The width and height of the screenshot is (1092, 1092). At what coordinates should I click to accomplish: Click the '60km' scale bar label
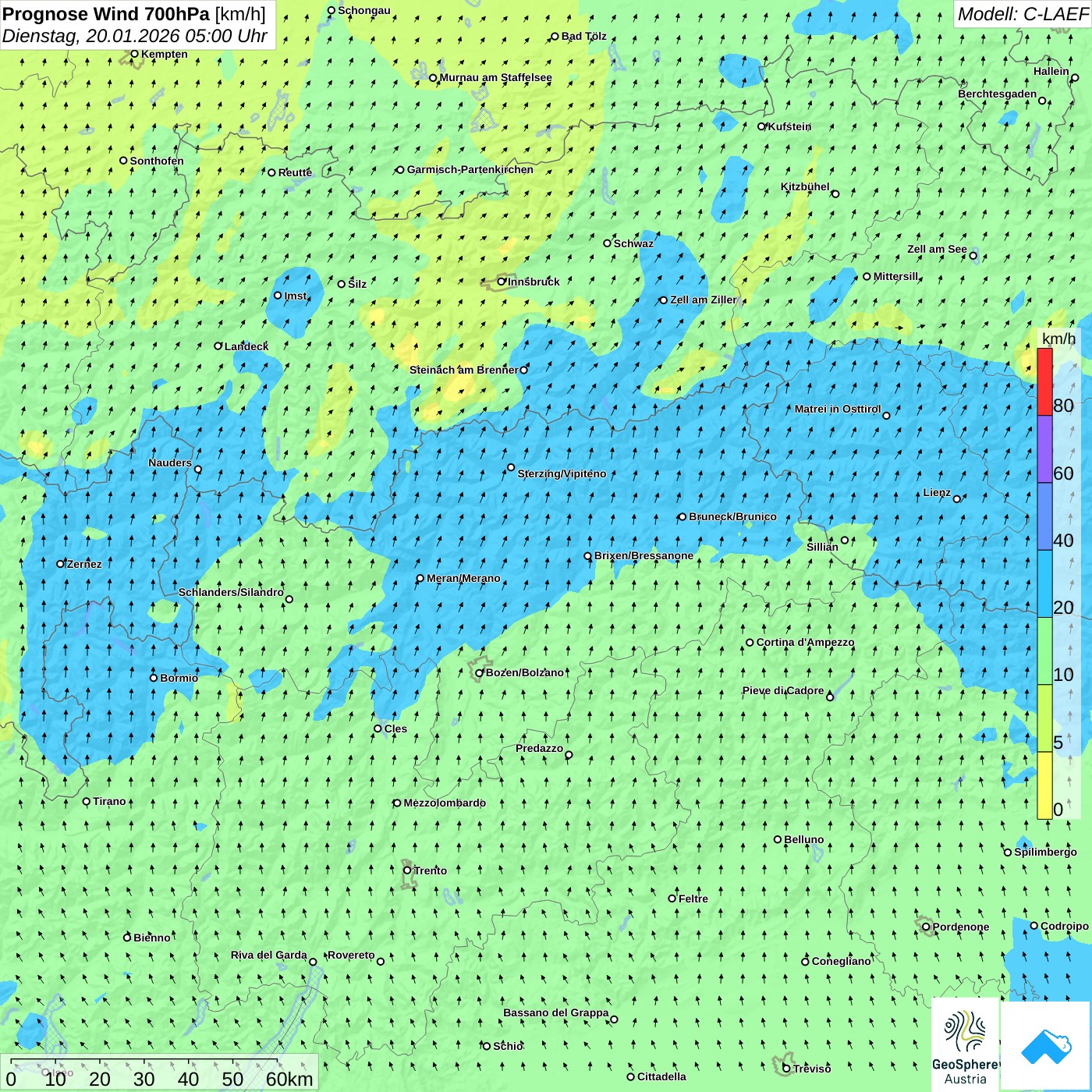pyautogui.click(x=289, y=1079)
